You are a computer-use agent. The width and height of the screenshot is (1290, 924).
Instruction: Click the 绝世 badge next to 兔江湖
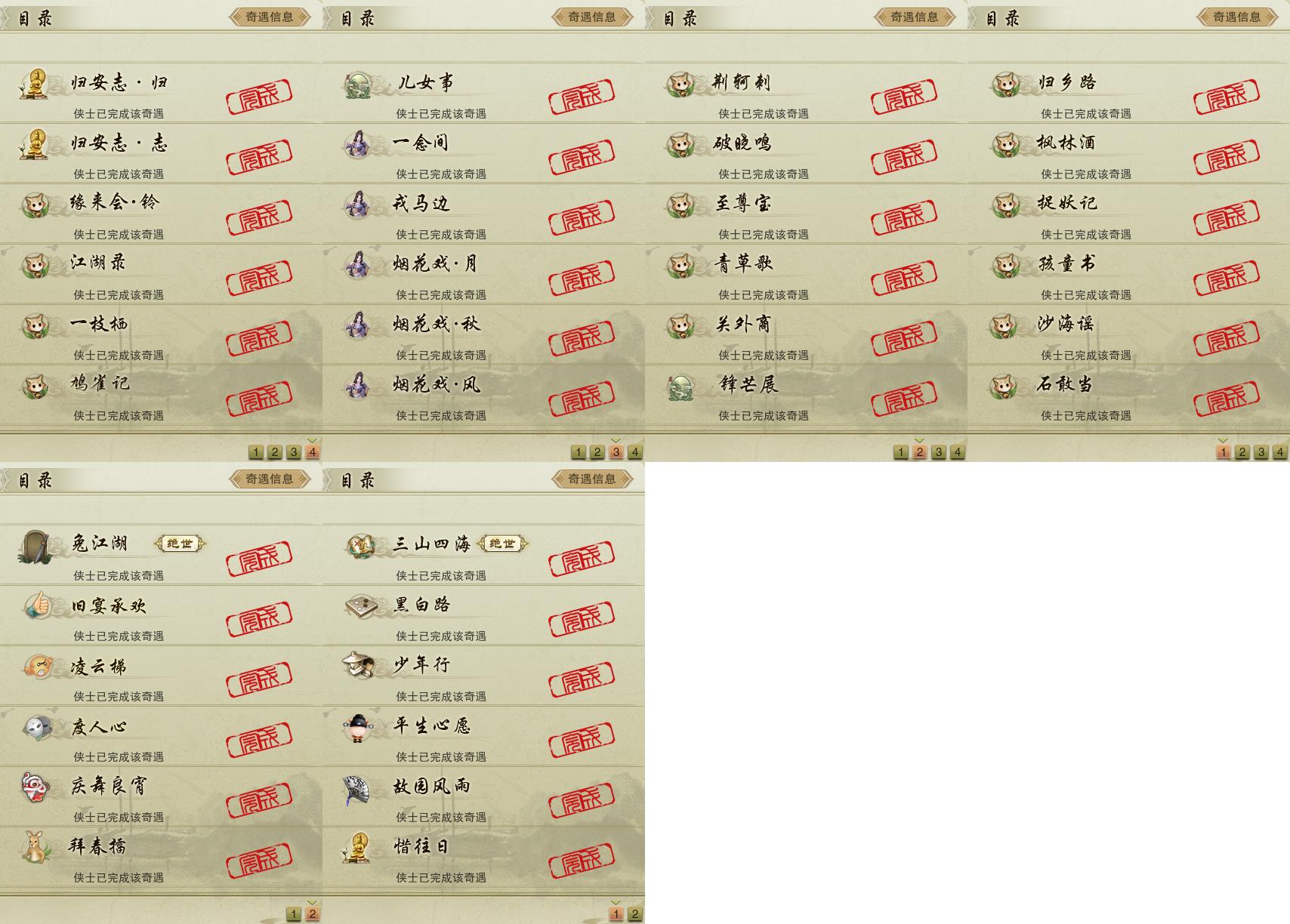180,544
